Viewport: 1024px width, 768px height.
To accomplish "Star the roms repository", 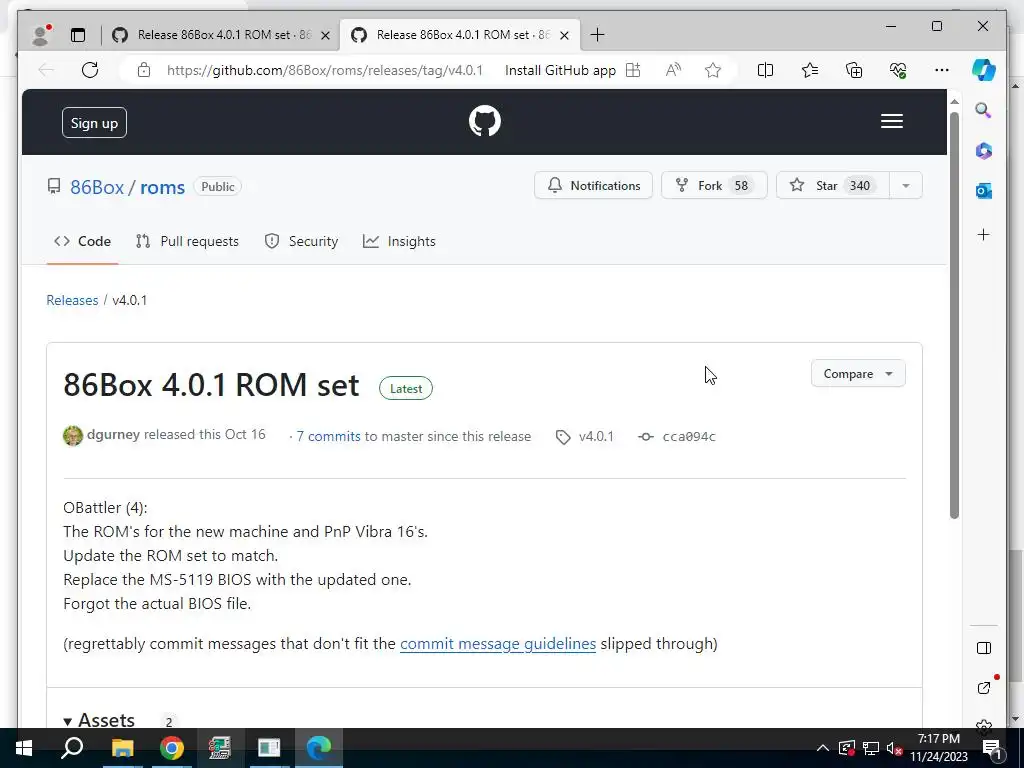I will point(832,185).
